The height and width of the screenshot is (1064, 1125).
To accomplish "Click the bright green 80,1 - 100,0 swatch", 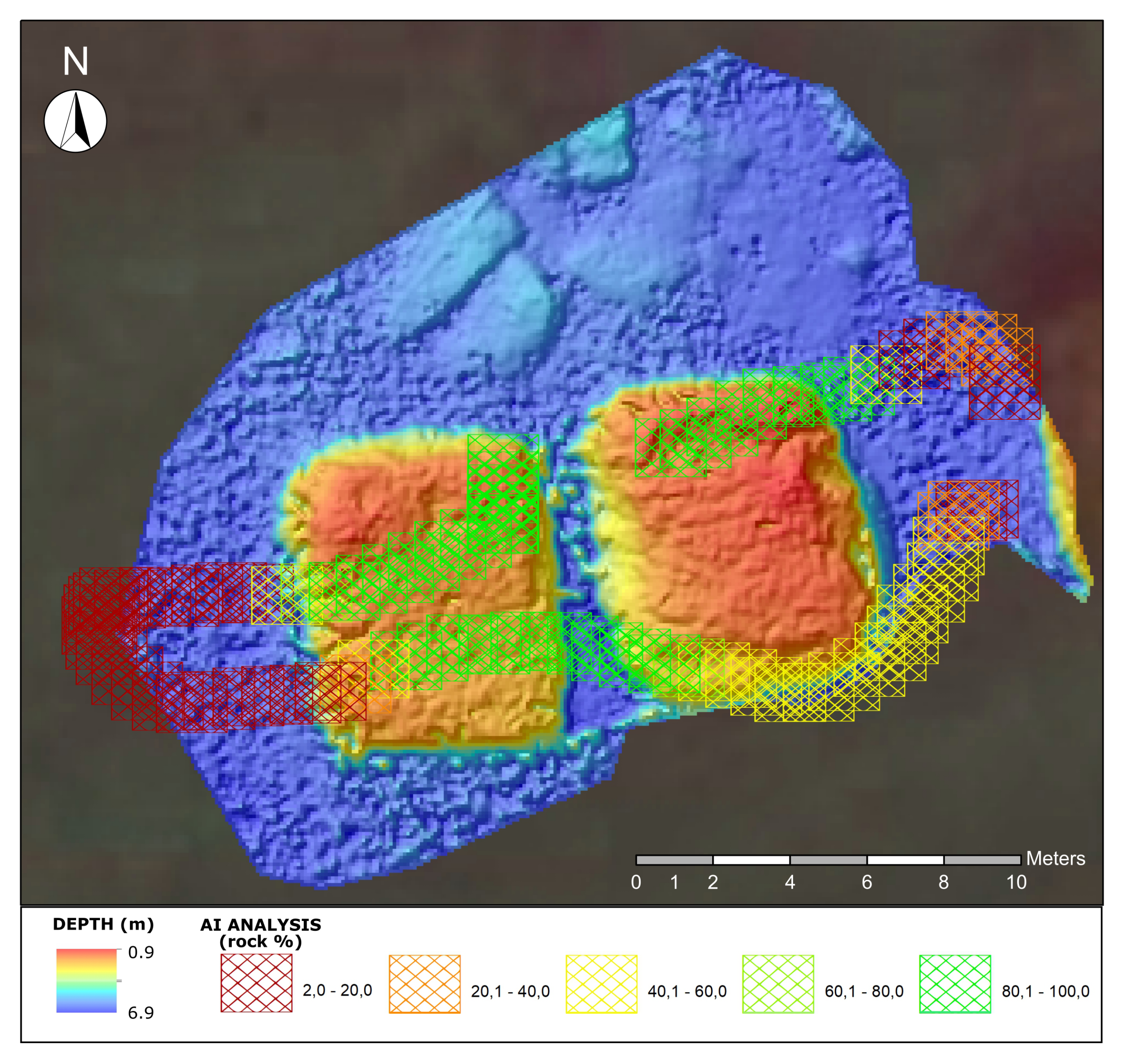I will click(955, 984).
